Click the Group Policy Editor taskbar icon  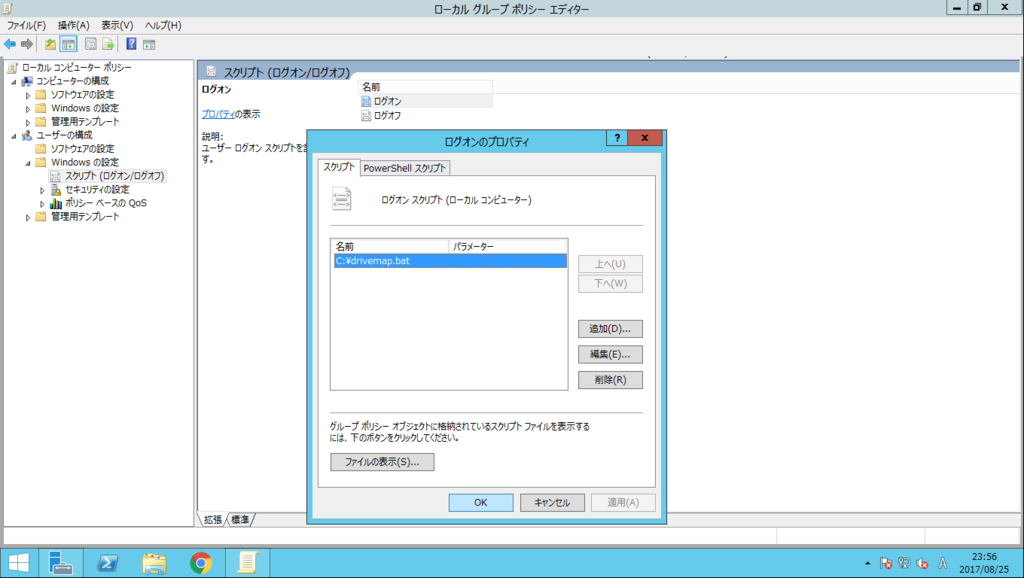click(248, 562)
